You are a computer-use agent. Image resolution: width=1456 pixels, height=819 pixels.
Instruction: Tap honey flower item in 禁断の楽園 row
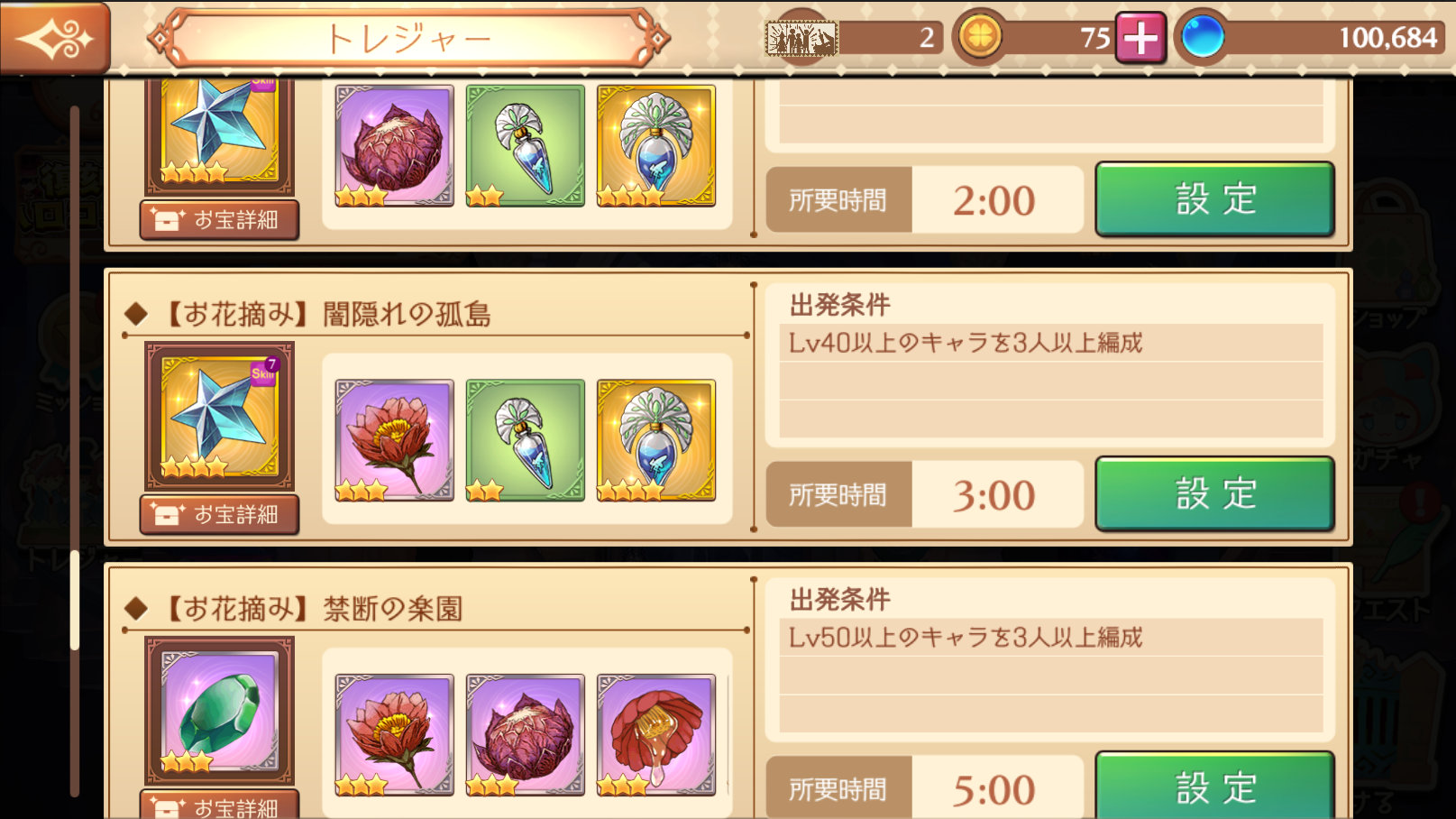(655, 734)
